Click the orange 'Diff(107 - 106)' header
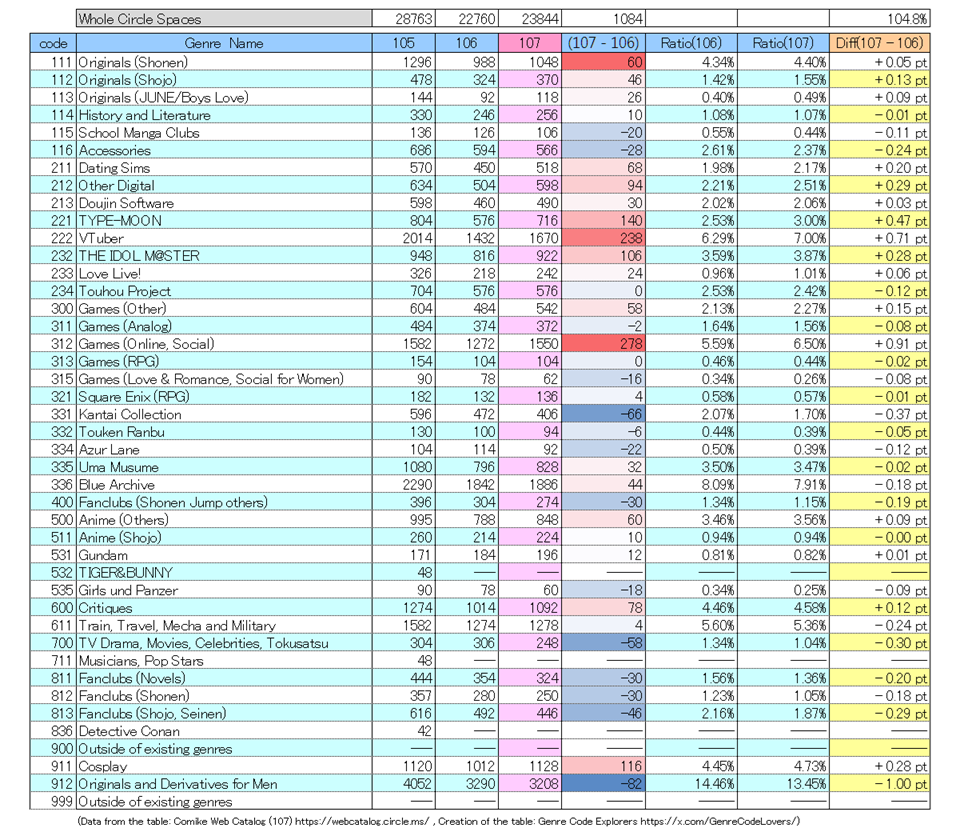980x828 pixels. (879, 43)
